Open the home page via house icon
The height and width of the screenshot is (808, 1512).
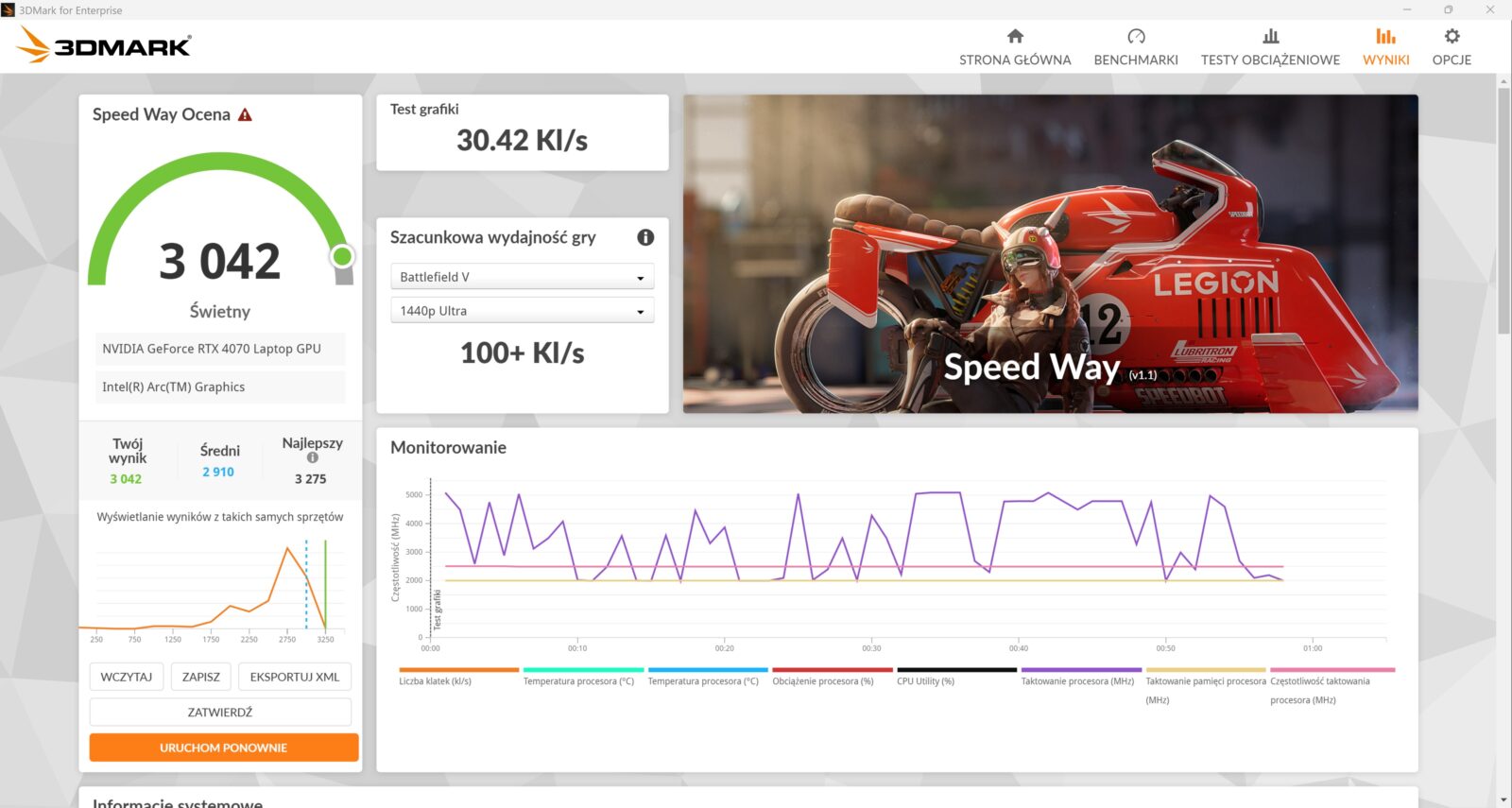pyautogui.click(x=1015, y=37)
